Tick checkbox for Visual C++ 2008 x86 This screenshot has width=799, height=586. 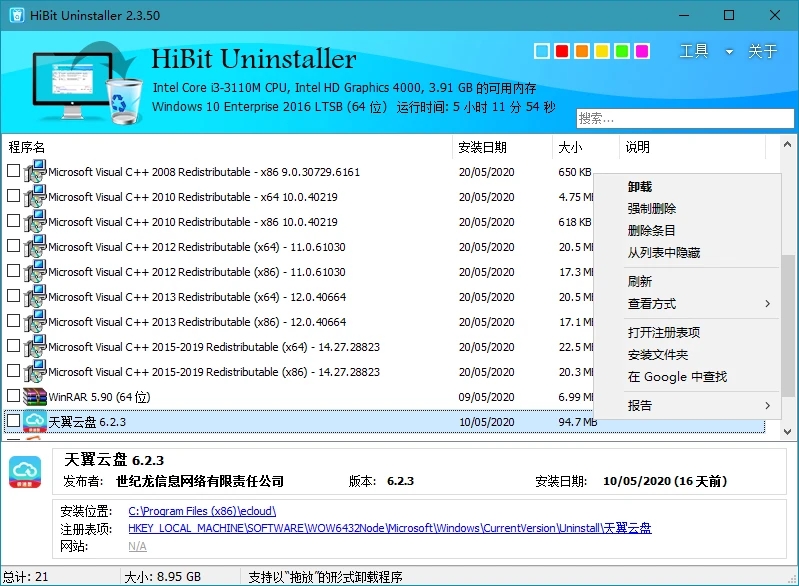[x=14, y=171]
